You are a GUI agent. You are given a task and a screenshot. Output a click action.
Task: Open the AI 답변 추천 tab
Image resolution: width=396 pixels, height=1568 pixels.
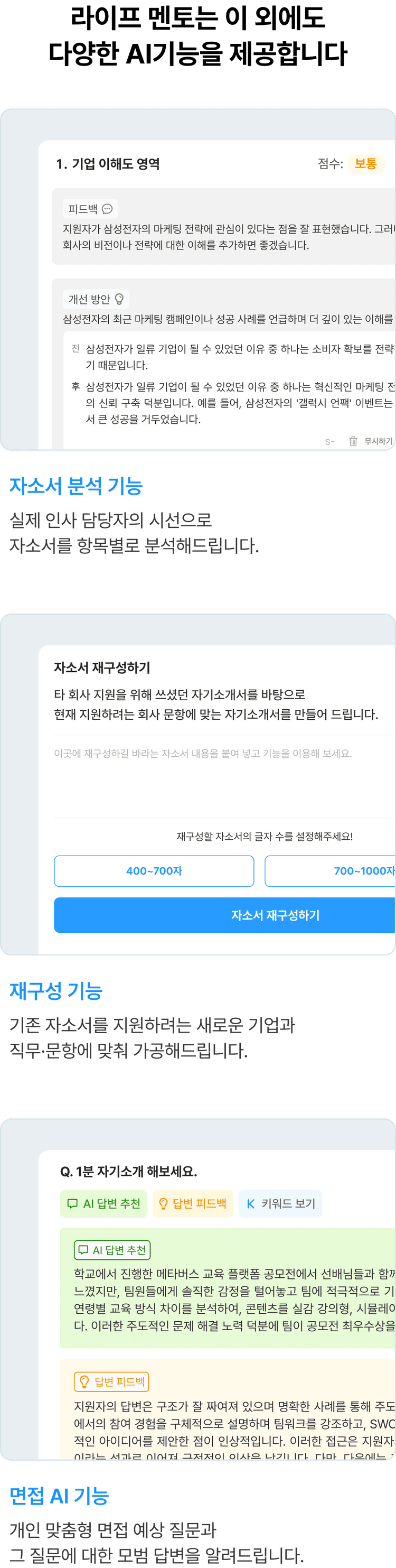pos(103,1203)
